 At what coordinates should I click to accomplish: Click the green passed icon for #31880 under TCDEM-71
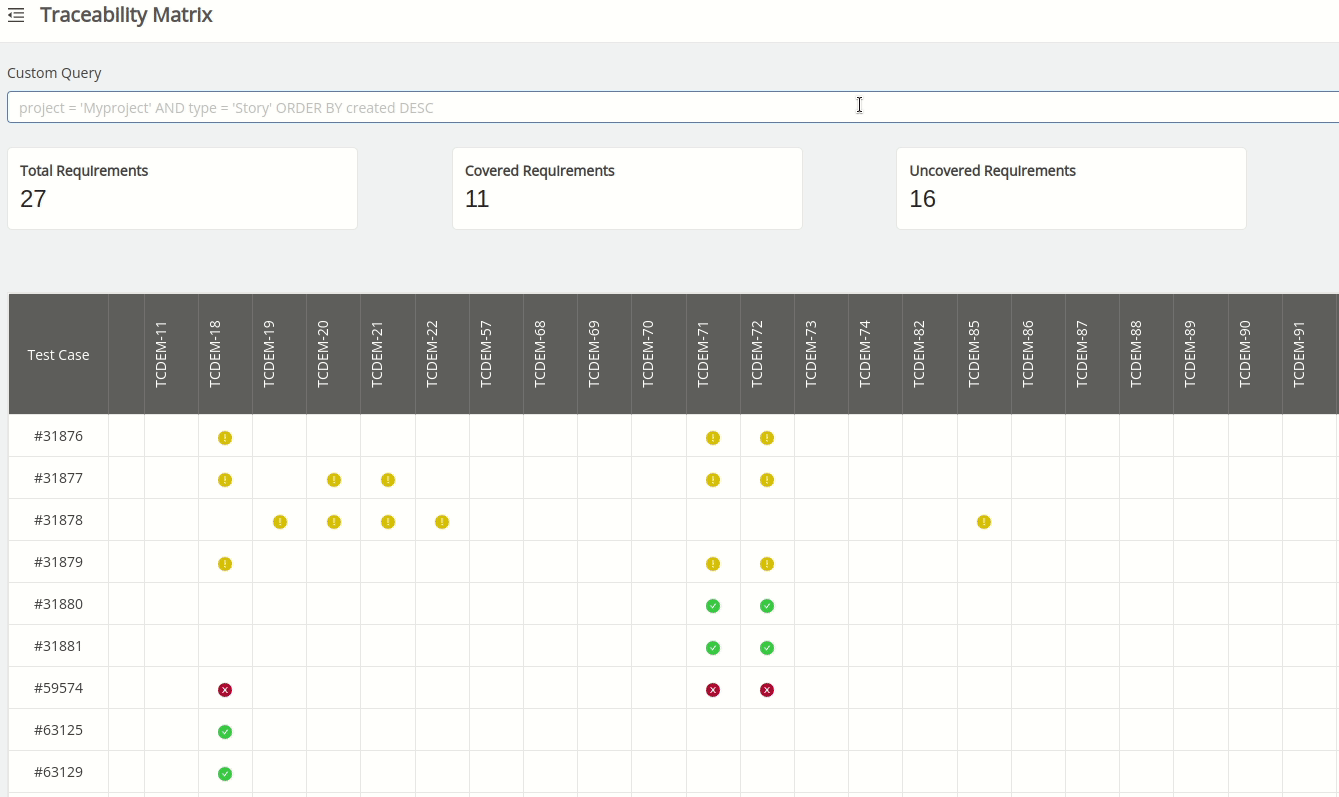tap(713, 606)
